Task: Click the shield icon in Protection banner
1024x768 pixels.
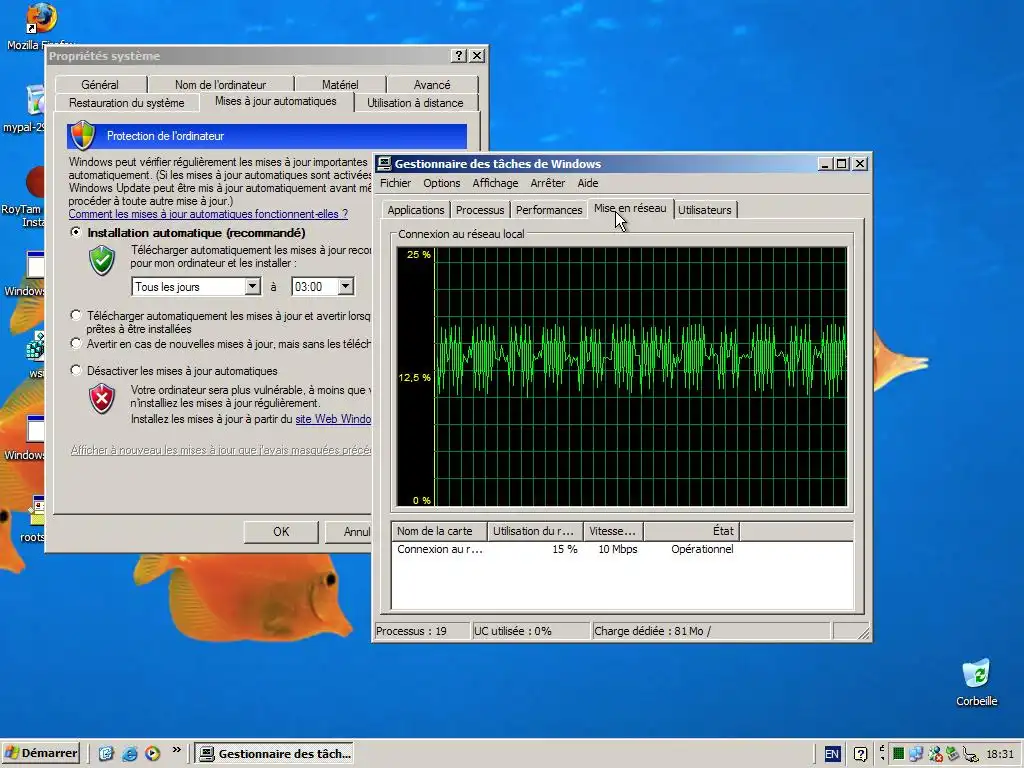Action: [x=83, y=135]
